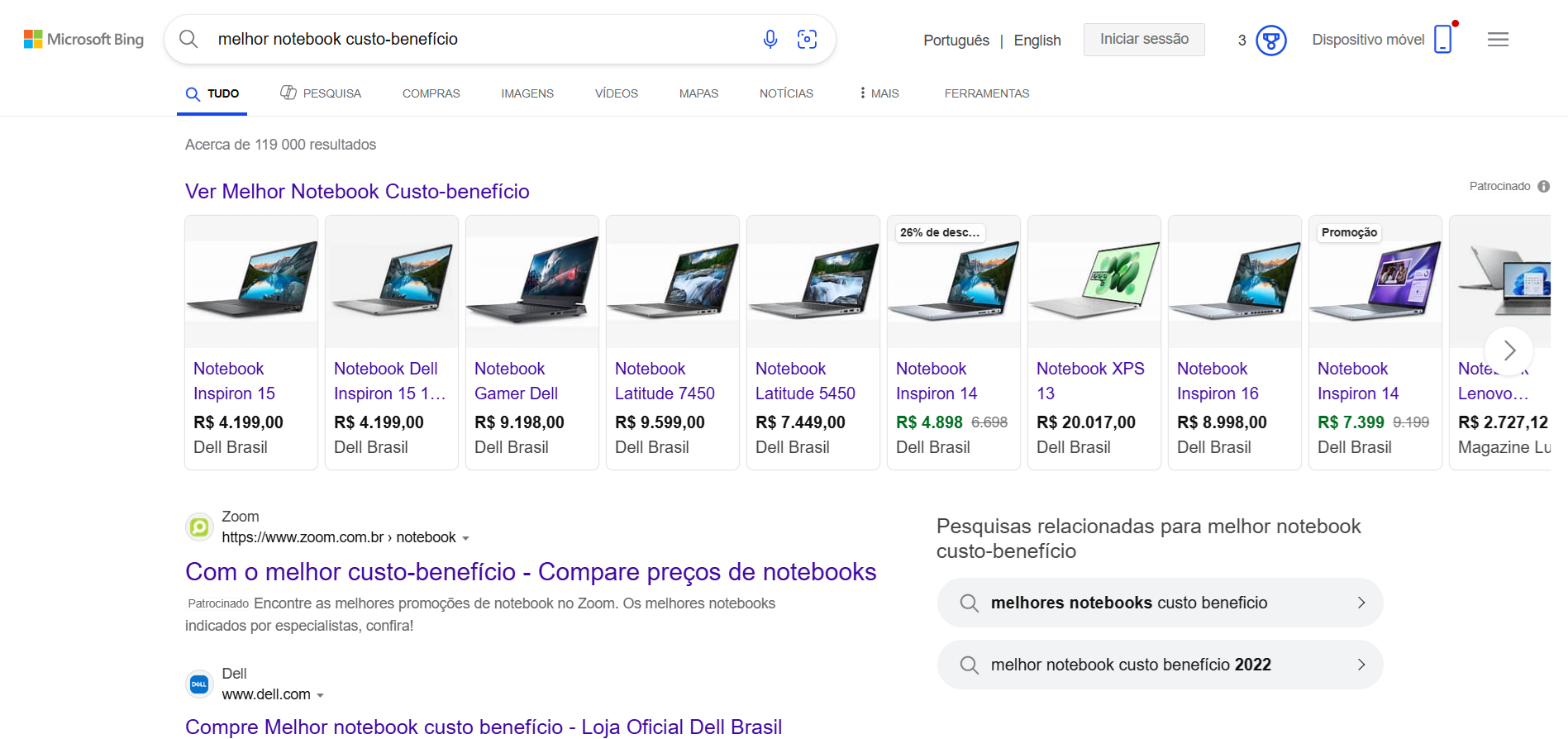
Task: Click Dispositivo móvel label
Action: click(1368, 40)
